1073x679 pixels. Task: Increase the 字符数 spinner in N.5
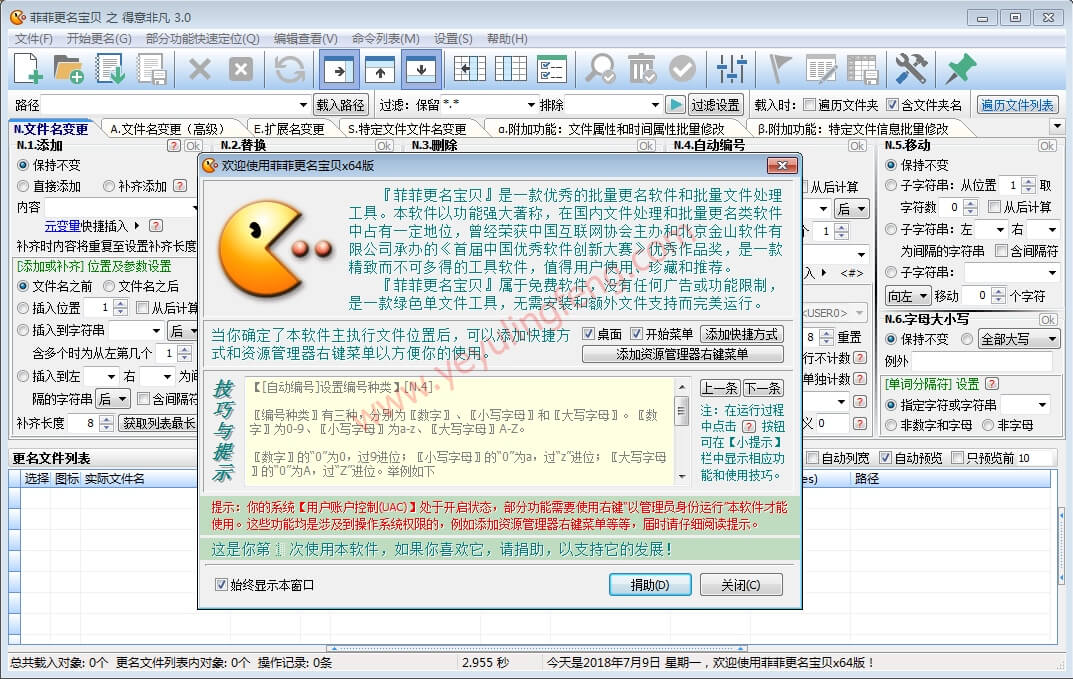coord(970,203)
